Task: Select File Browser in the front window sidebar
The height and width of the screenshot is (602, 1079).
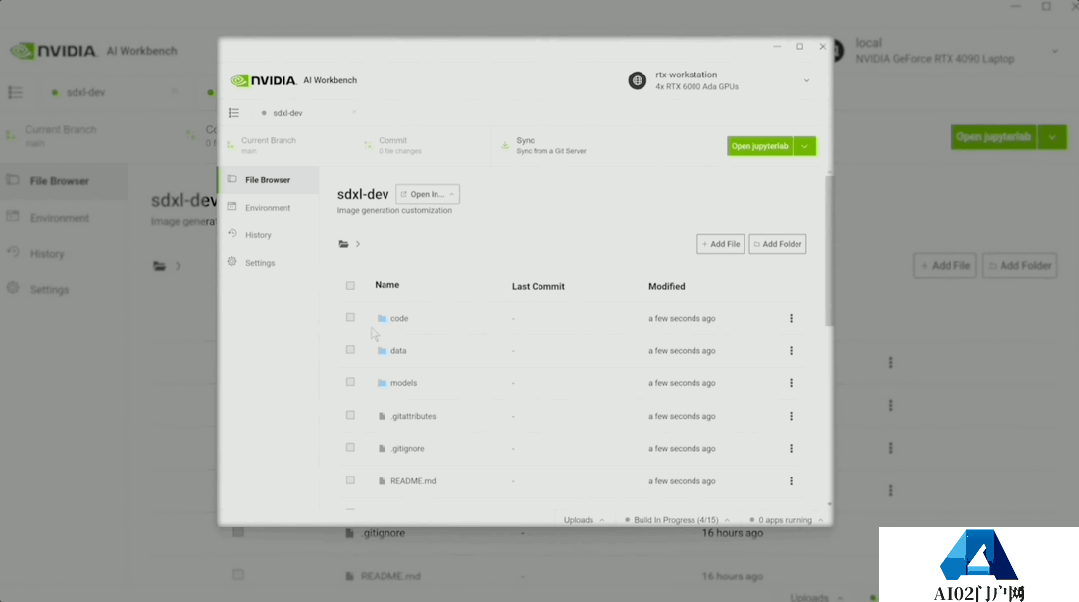Action: [x=268, y=180]
